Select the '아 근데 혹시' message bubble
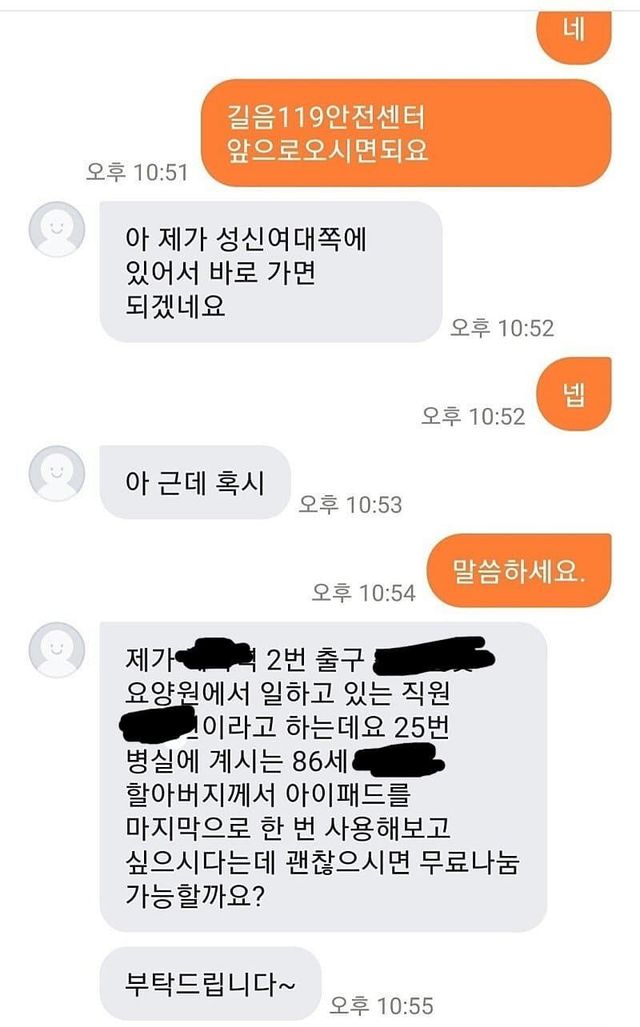Screen dimensions: 640x1027 pos(195,483)
